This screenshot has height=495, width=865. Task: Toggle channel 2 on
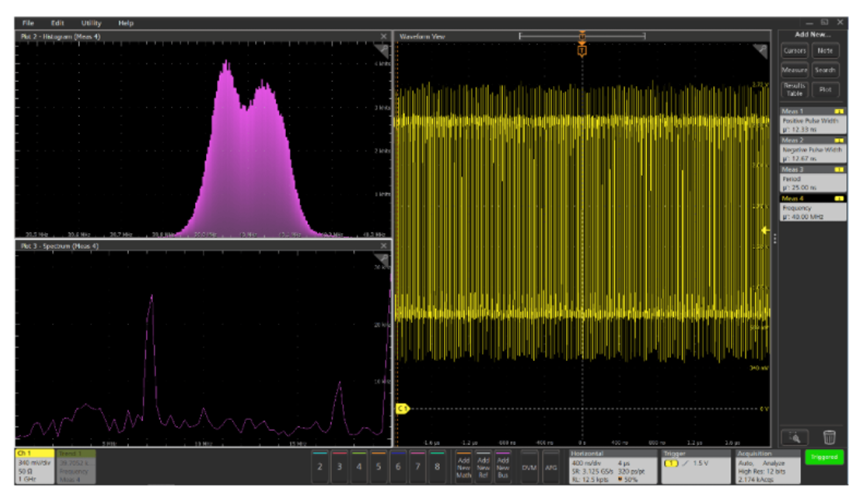click(x=320, y=466)
